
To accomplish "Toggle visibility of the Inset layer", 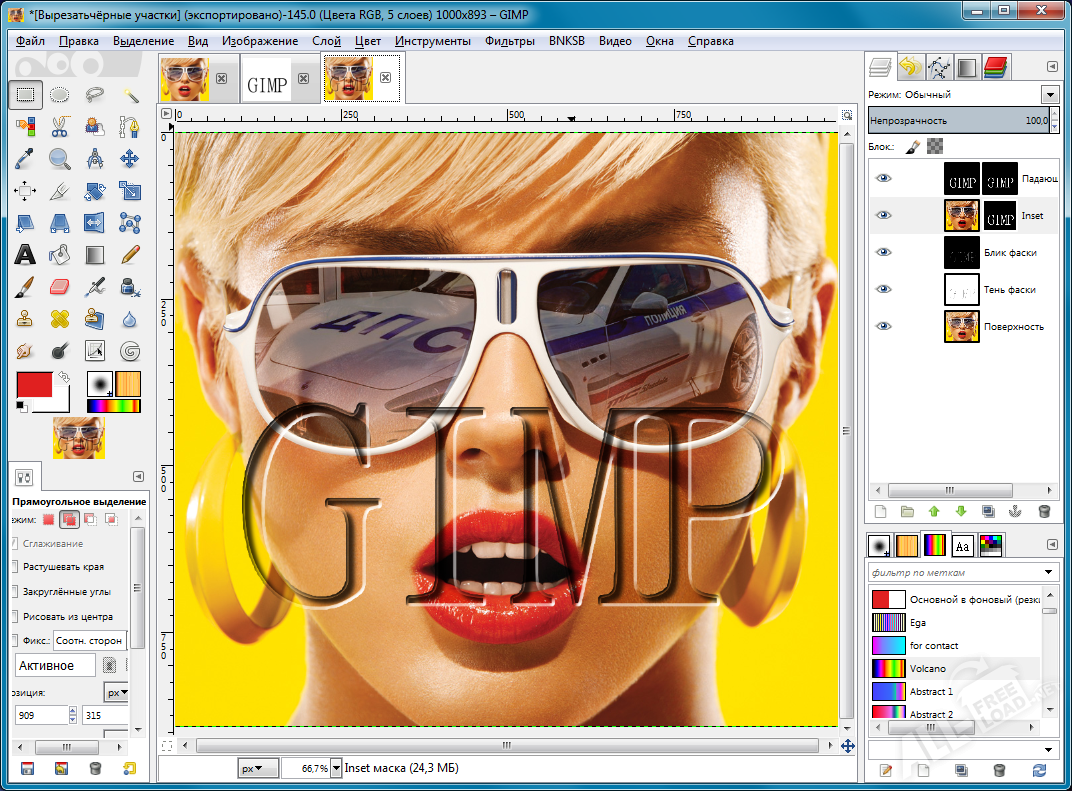I will (x=883, y=215).
